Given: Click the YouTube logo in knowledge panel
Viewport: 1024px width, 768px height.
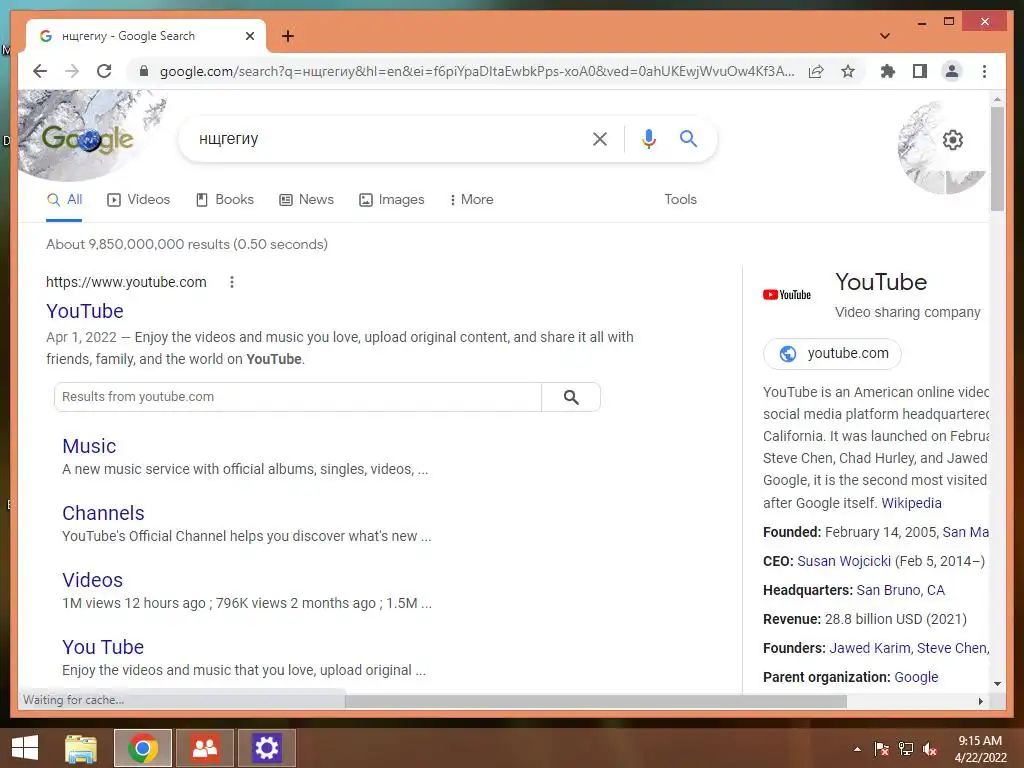Looking at the screenshot, I should (x=787, y=295).
